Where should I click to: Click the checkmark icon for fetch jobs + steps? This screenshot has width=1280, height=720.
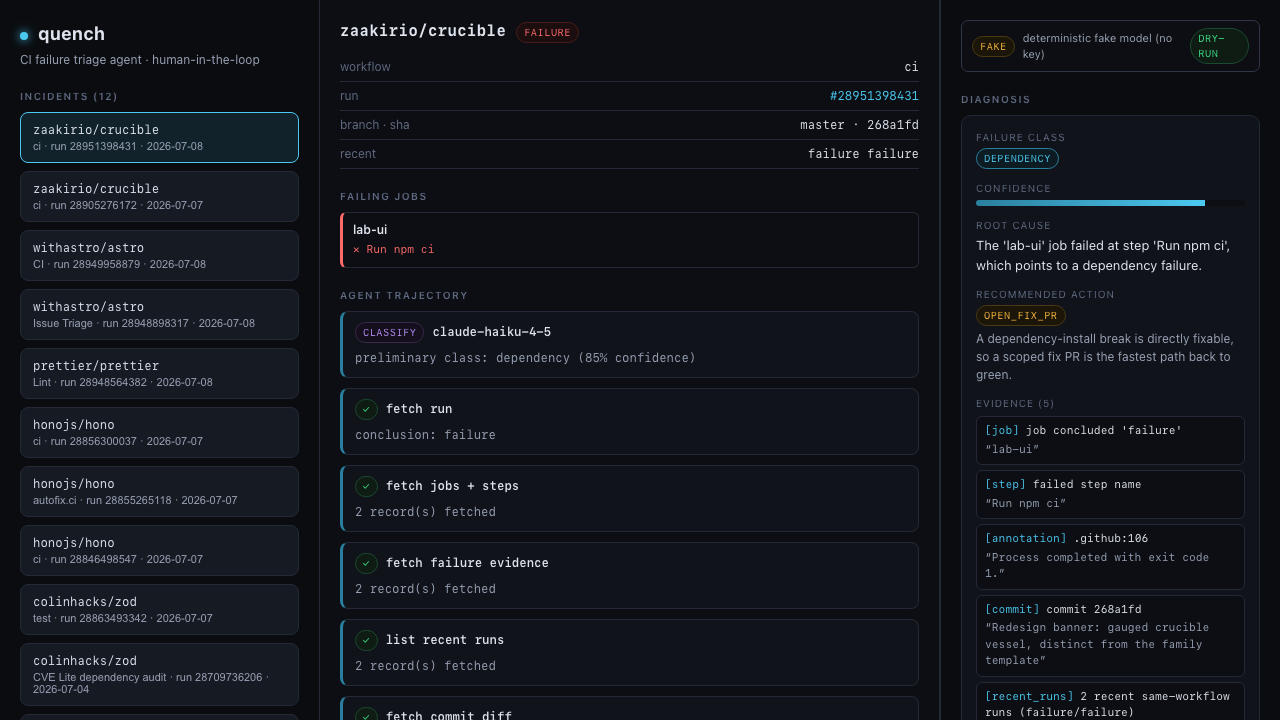point(367,486)
